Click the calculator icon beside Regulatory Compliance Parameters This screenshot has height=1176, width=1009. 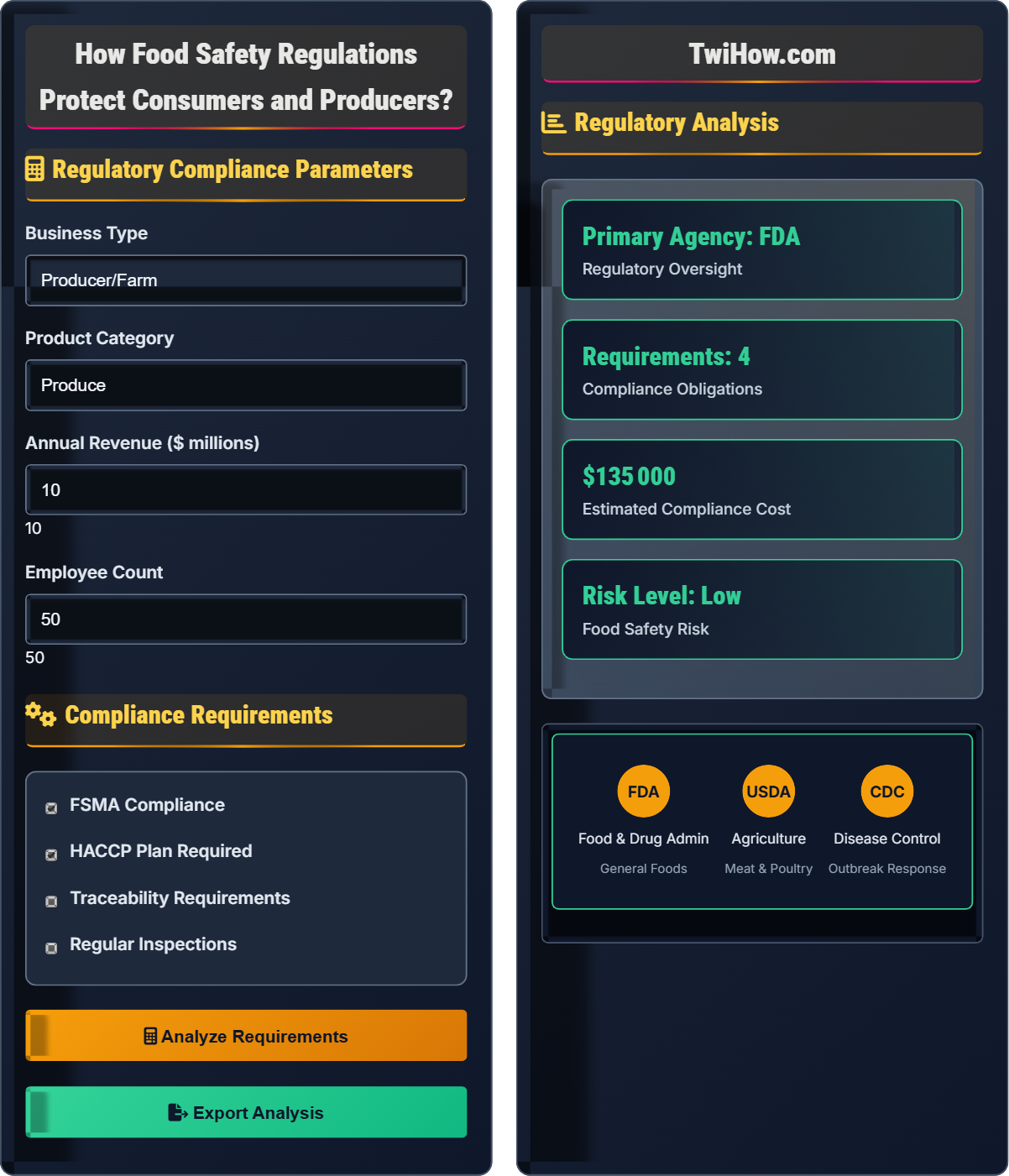click(x=34, y=170)
